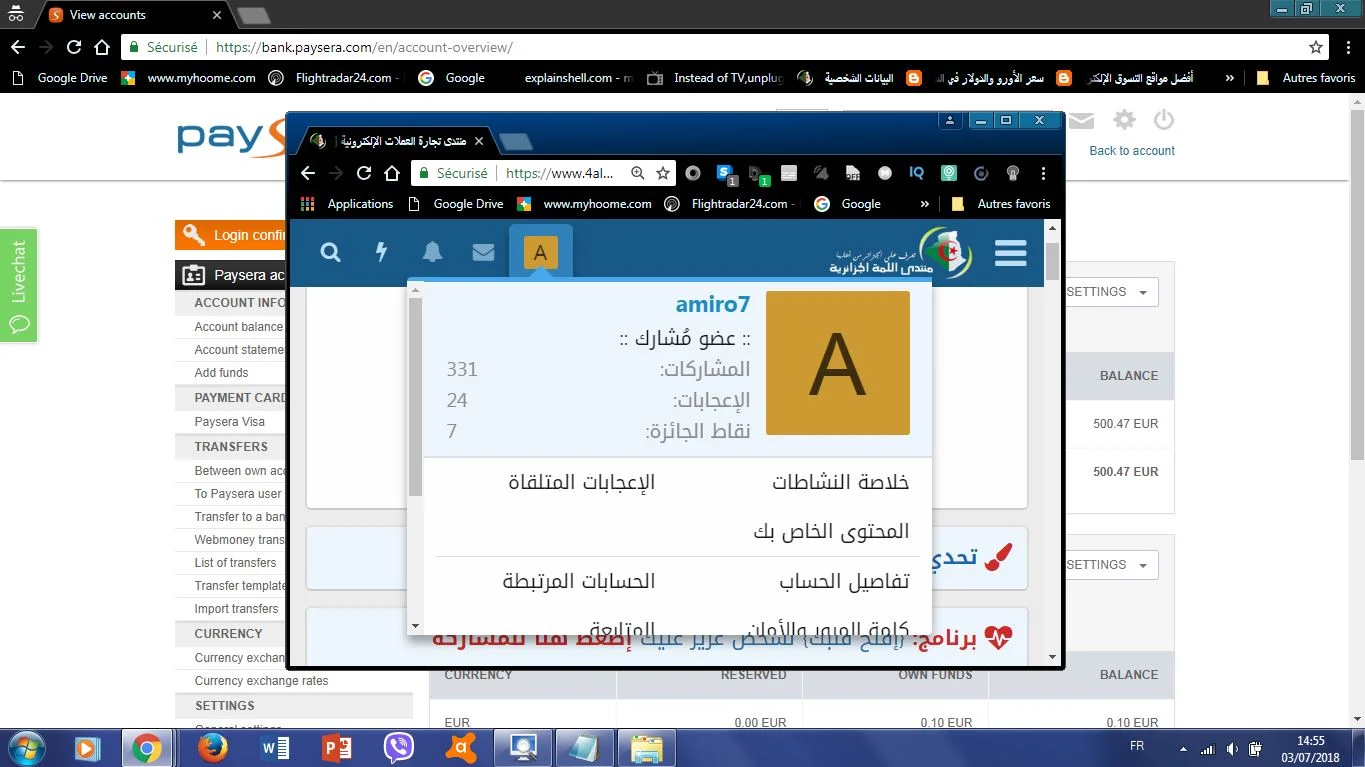1365x767 pixels.
Task: Click the Paysera address bar URL
Action: click(x=364, y=47)
